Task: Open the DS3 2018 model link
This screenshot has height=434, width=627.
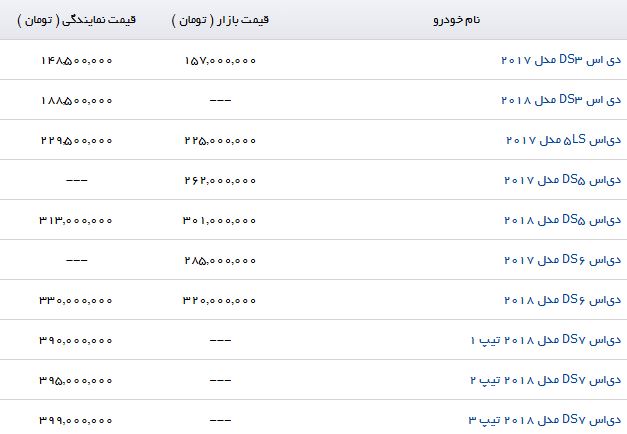Action: point(561,100)
